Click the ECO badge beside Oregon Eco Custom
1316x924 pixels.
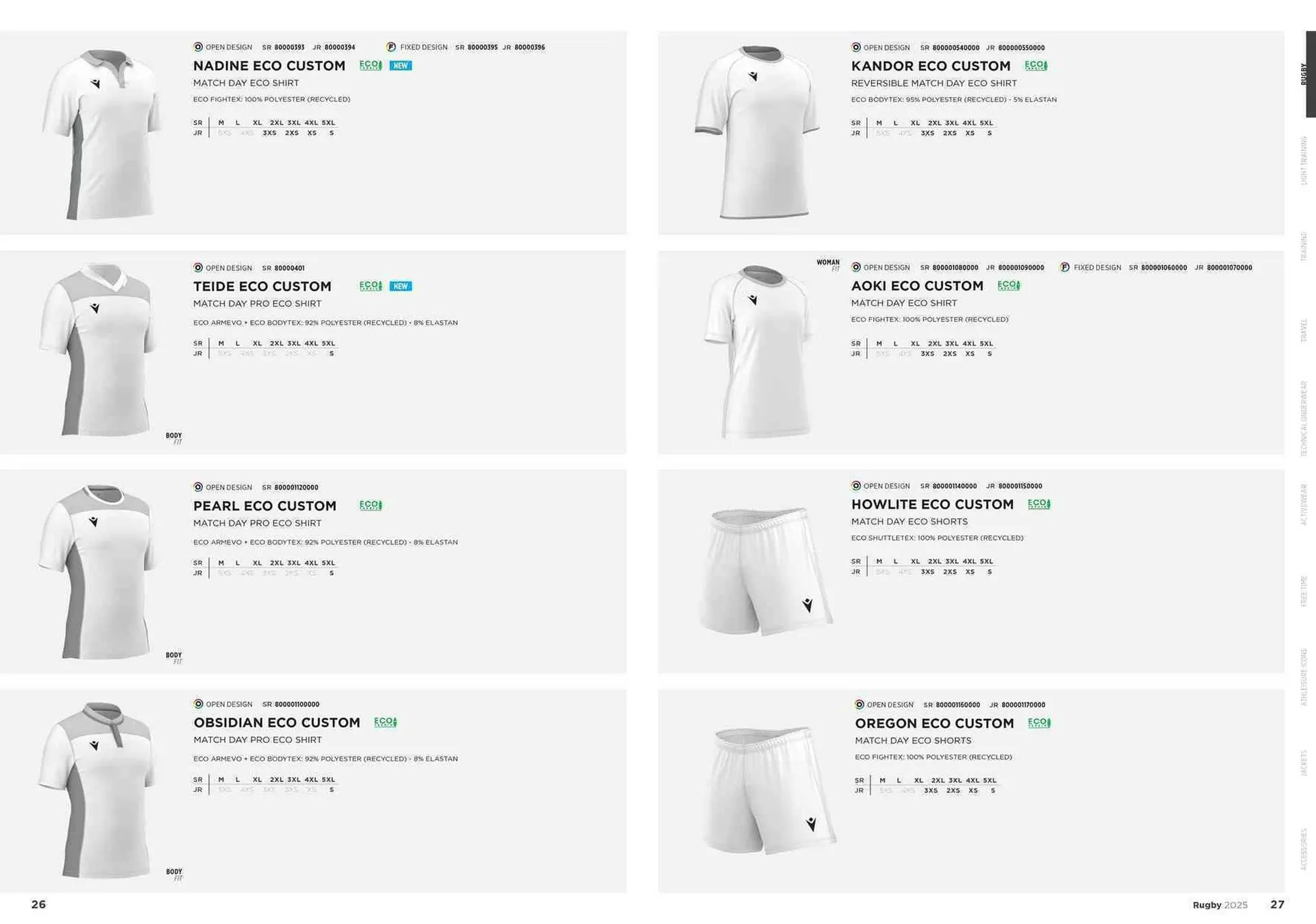1039,722
